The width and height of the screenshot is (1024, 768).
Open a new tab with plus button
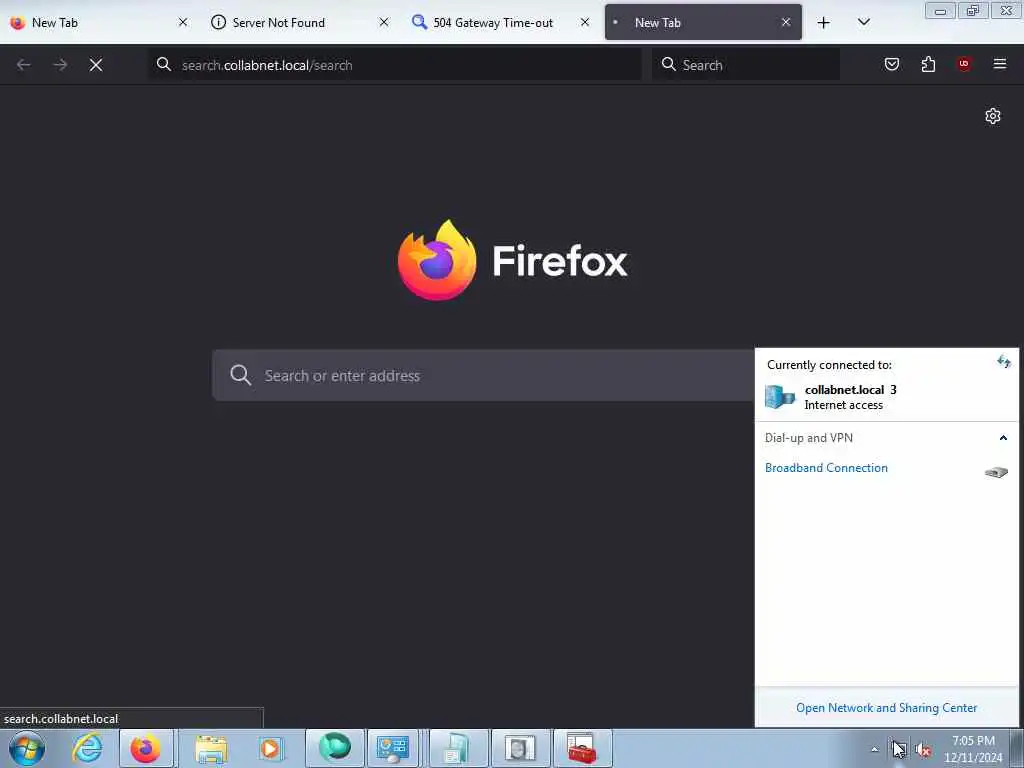pos(824,23)
